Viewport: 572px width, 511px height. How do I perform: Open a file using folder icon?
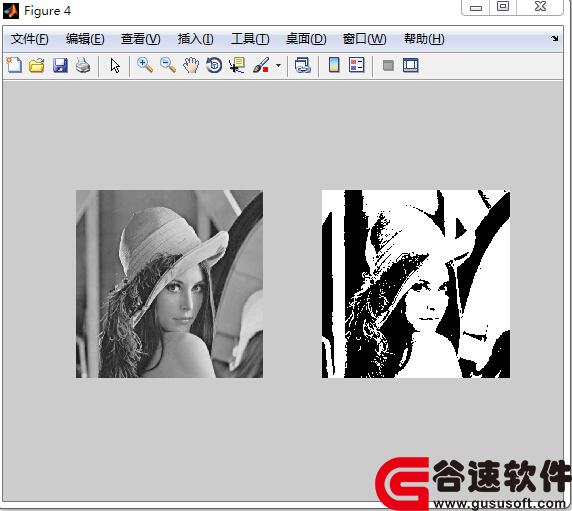37,66
